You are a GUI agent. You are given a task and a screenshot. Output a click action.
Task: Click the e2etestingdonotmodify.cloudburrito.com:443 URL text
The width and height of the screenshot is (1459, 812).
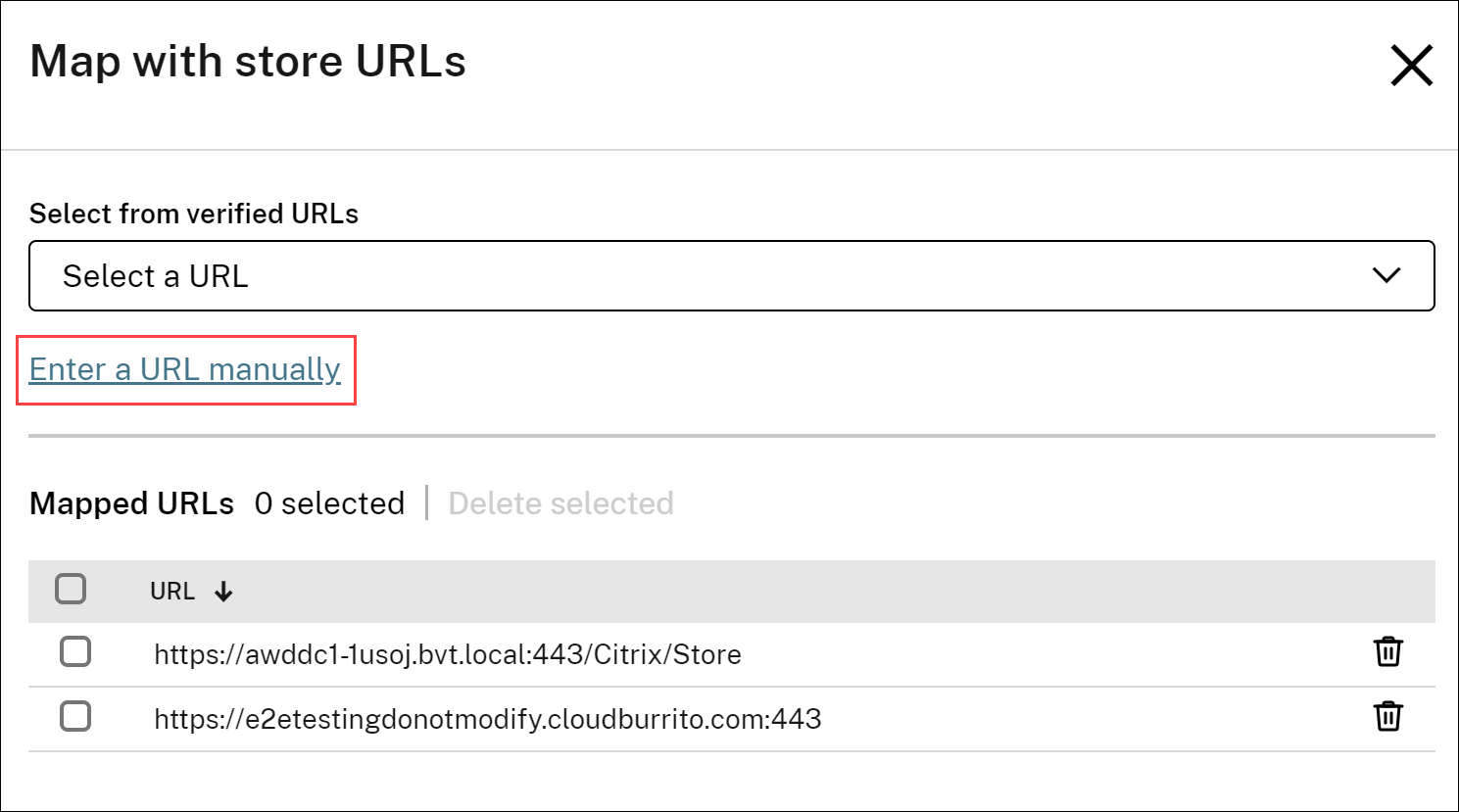coord(487,719)
